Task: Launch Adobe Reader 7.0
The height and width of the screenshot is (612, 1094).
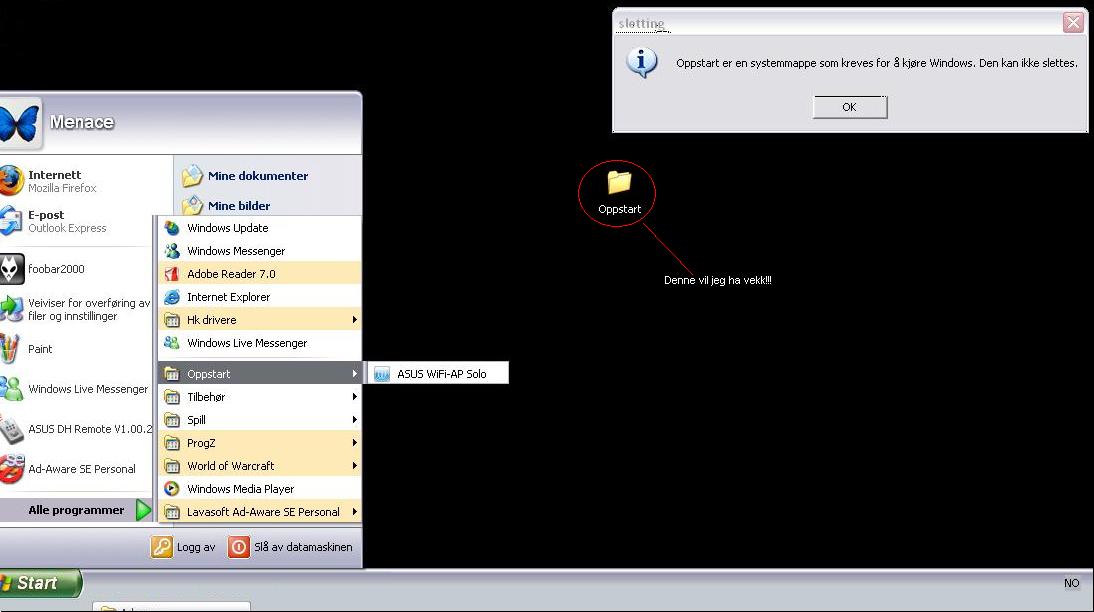Action: pyautogui.click(x=260, y=274)
